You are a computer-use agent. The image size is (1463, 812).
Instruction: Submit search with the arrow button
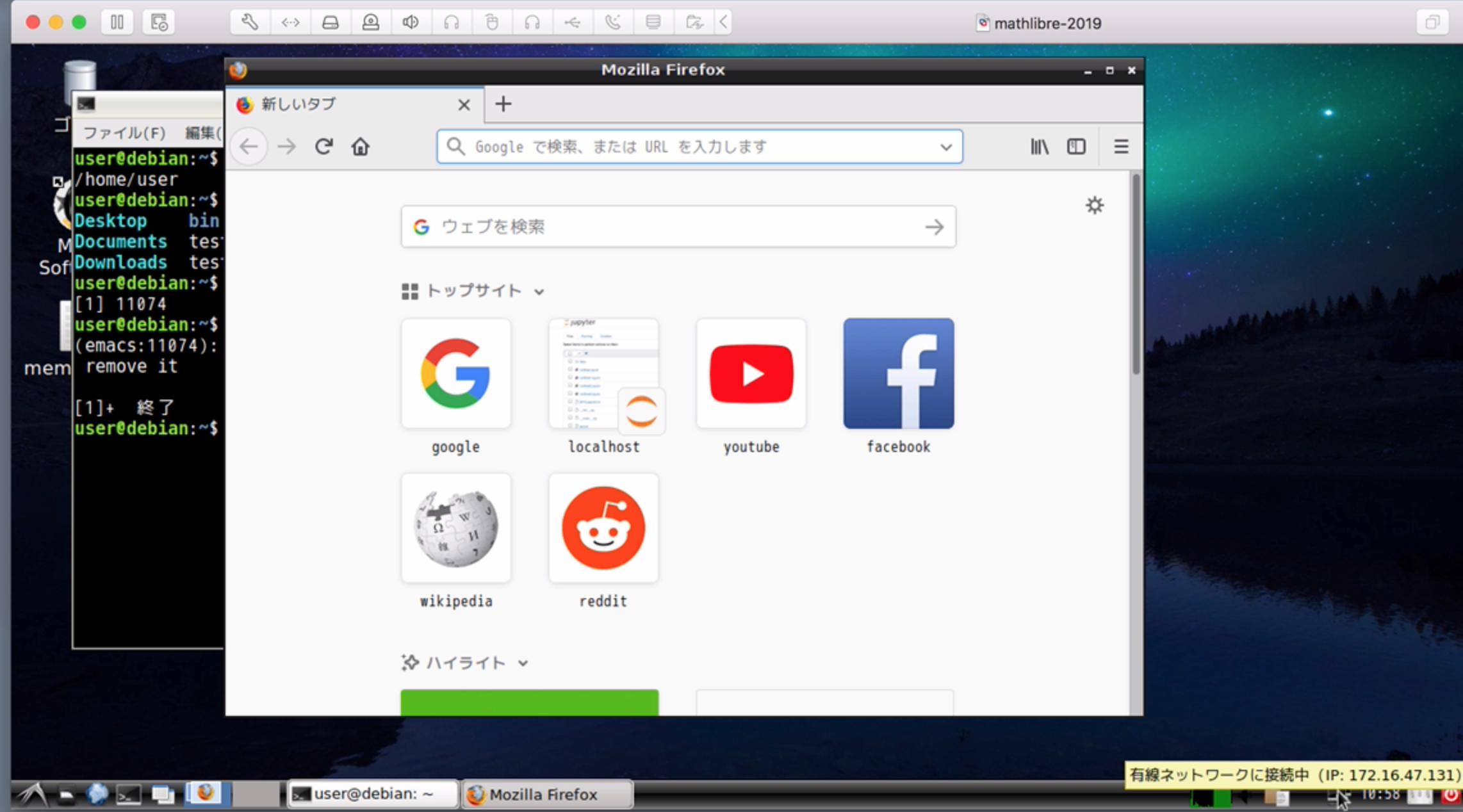click(935, 227)
